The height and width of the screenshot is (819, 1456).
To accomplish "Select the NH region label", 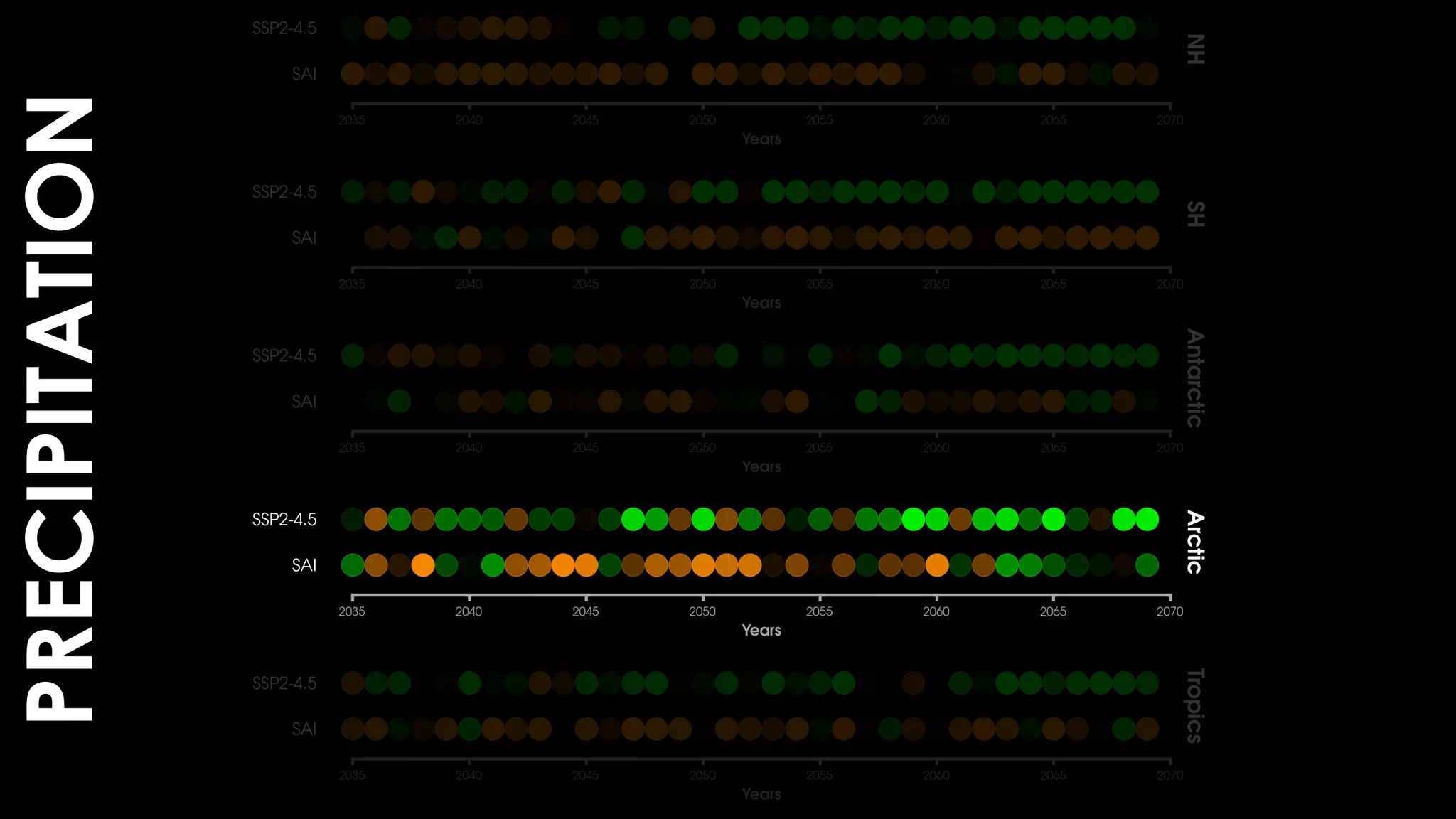I will click(x=1196, y=50).
